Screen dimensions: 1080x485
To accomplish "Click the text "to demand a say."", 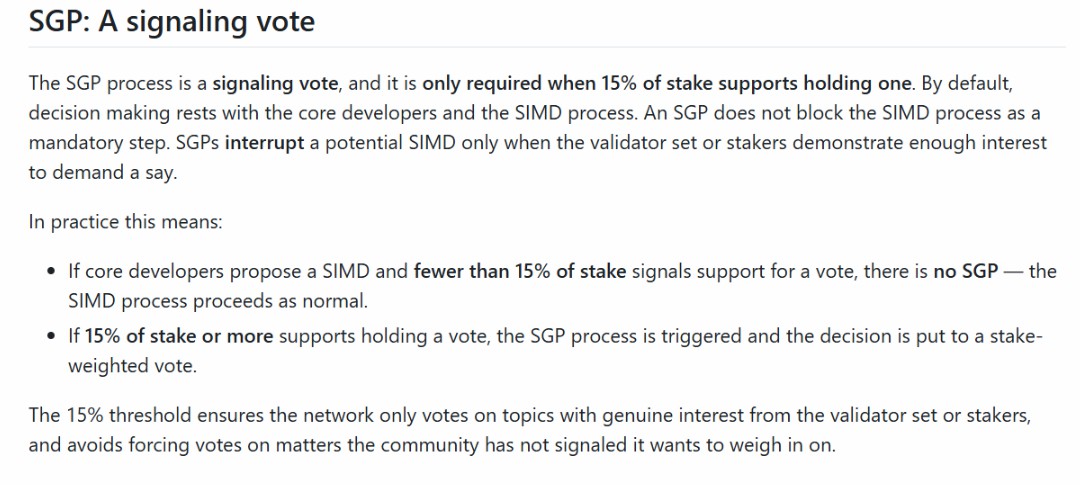I will point(103,173).
